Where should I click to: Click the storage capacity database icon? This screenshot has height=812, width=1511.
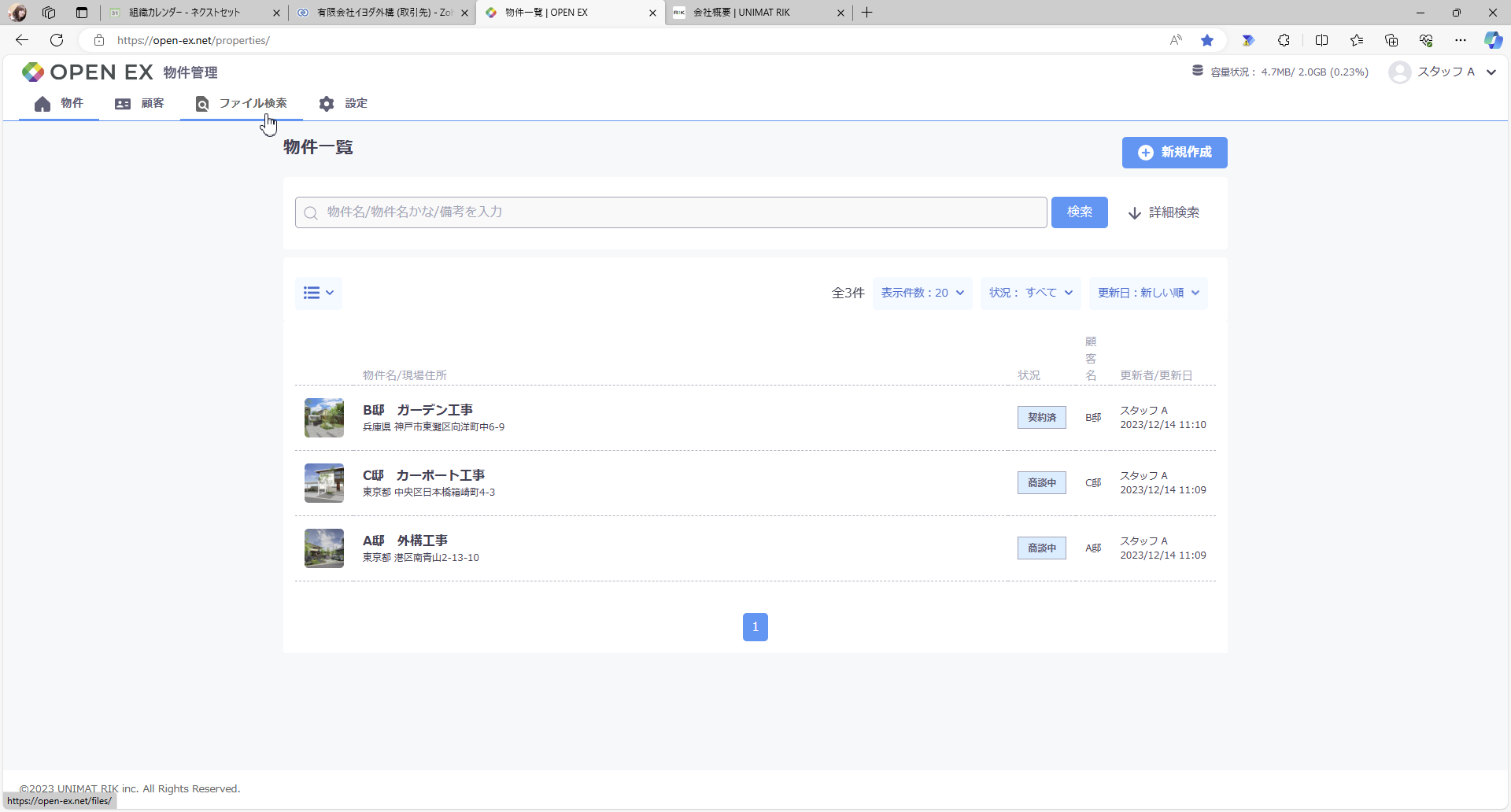pyautogui.click(x=1197, y=71)
